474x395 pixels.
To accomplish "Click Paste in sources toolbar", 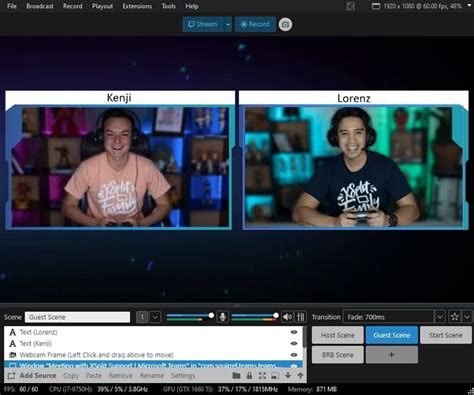I will pyautogui.click(x=93, y=376).
